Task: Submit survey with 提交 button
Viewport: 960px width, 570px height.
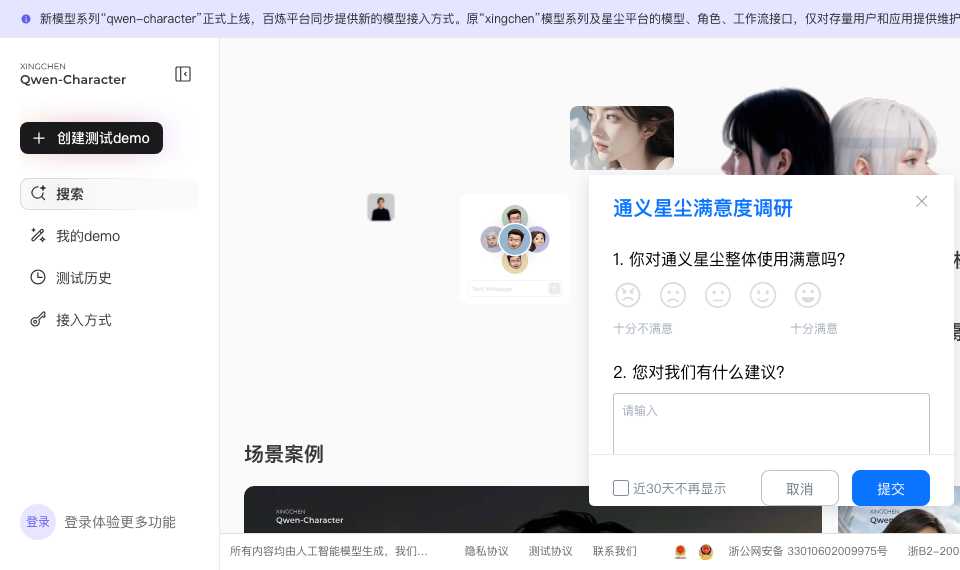Action: [891, 488]
